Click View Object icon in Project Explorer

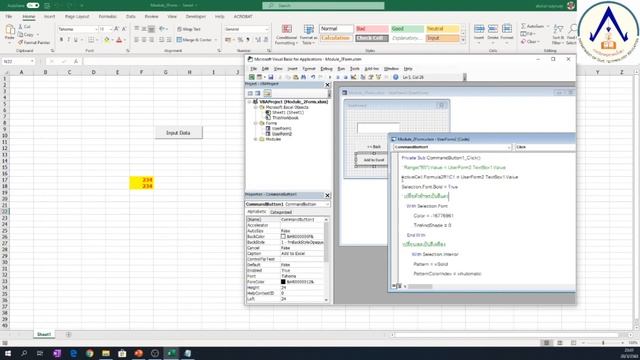pos(258,93)
